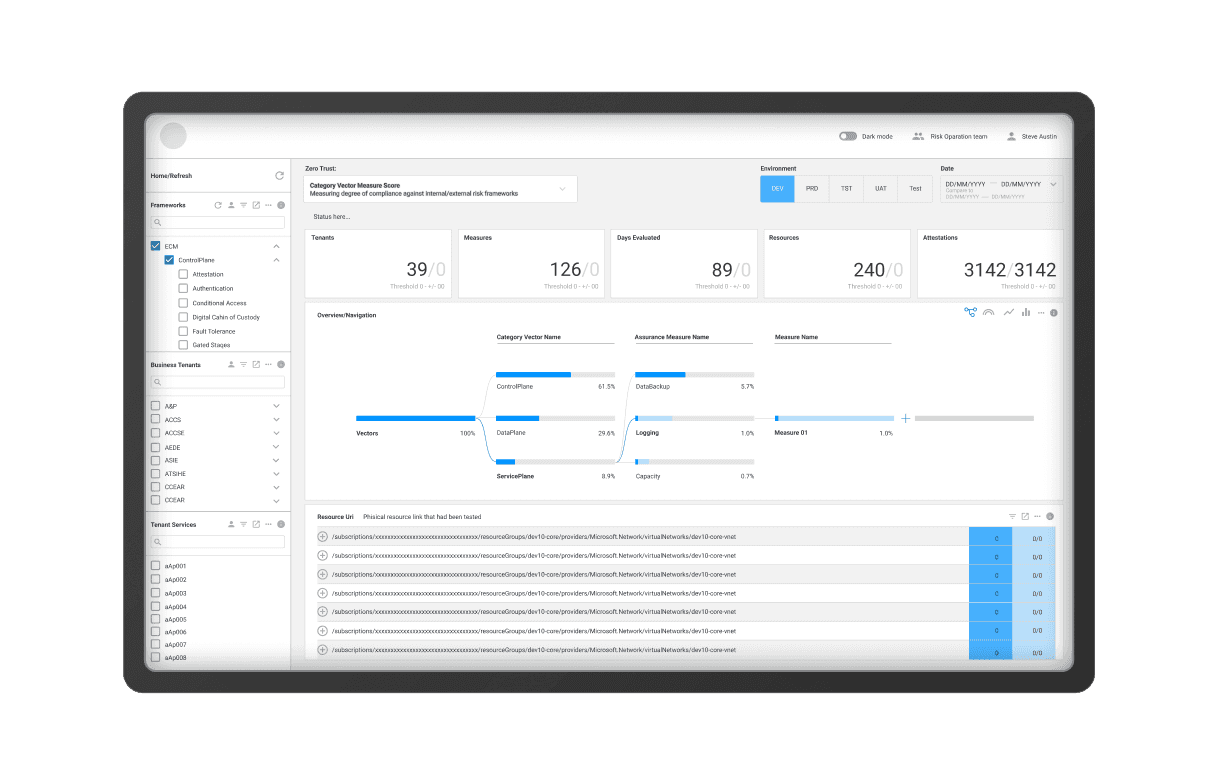
Task: Open Tenant Services more options
Action: coord(268,524)
